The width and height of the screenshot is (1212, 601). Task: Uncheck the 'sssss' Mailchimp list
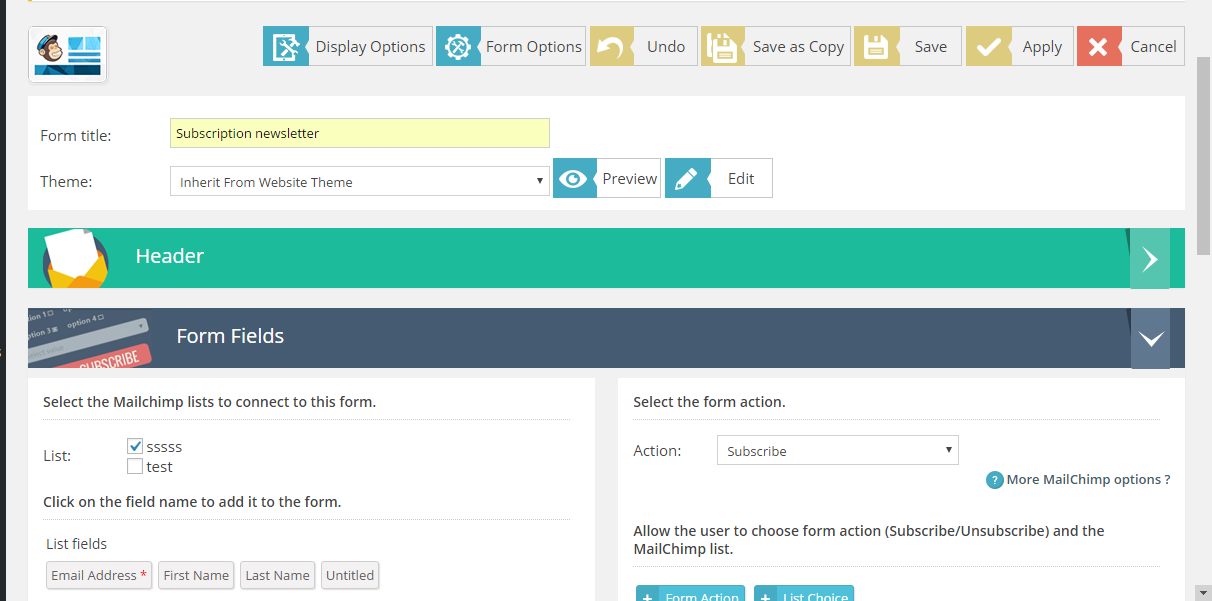[135, 446]
